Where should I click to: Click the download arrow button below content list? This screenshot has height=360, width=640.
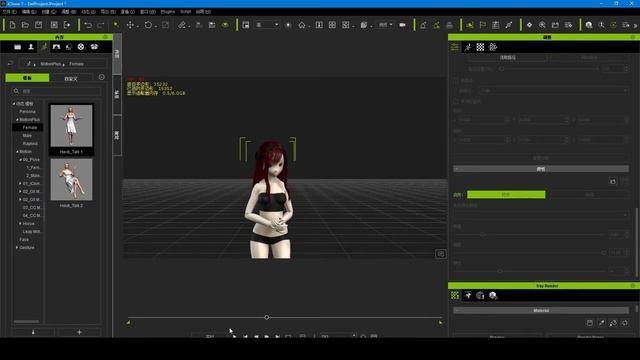point(33,332)
